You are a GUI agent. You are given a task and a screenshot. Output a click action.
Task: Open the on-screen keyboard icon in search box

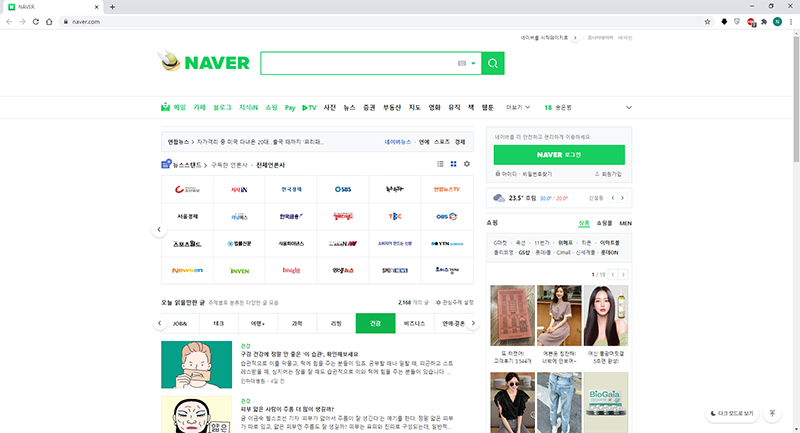tap(462, 63)
